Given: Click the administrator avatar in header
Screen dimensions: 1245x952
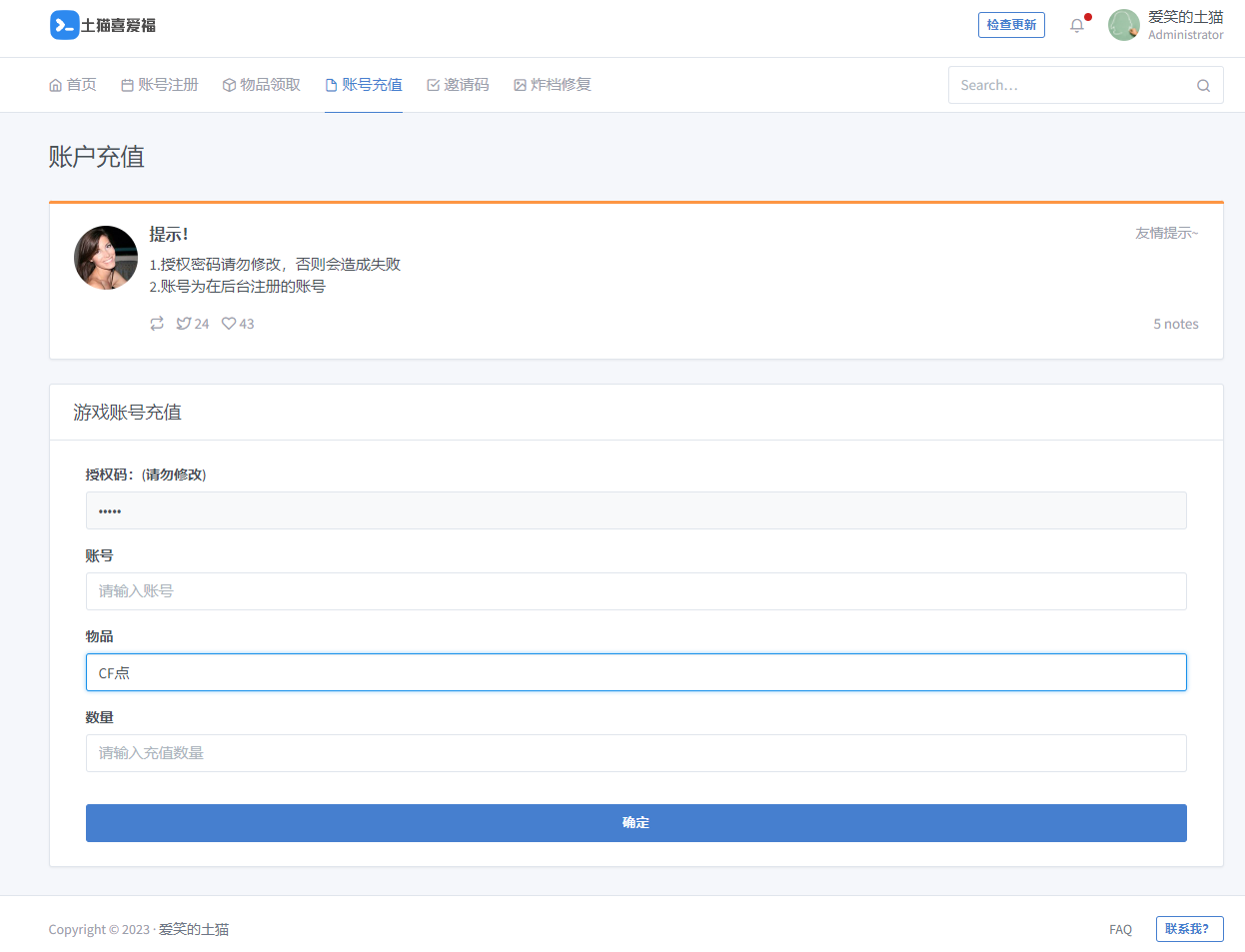Looking at the screenshot, I should click(x=1124, y=25).
